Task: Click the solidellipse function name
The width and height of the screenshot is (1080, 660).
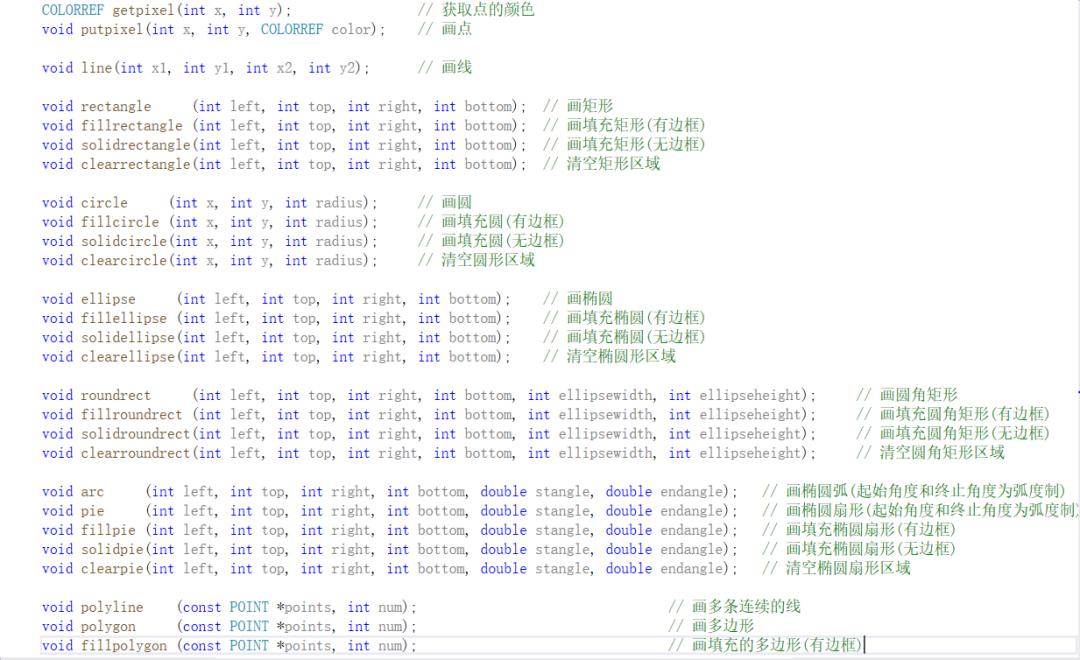Action: (x=128, y=338)
